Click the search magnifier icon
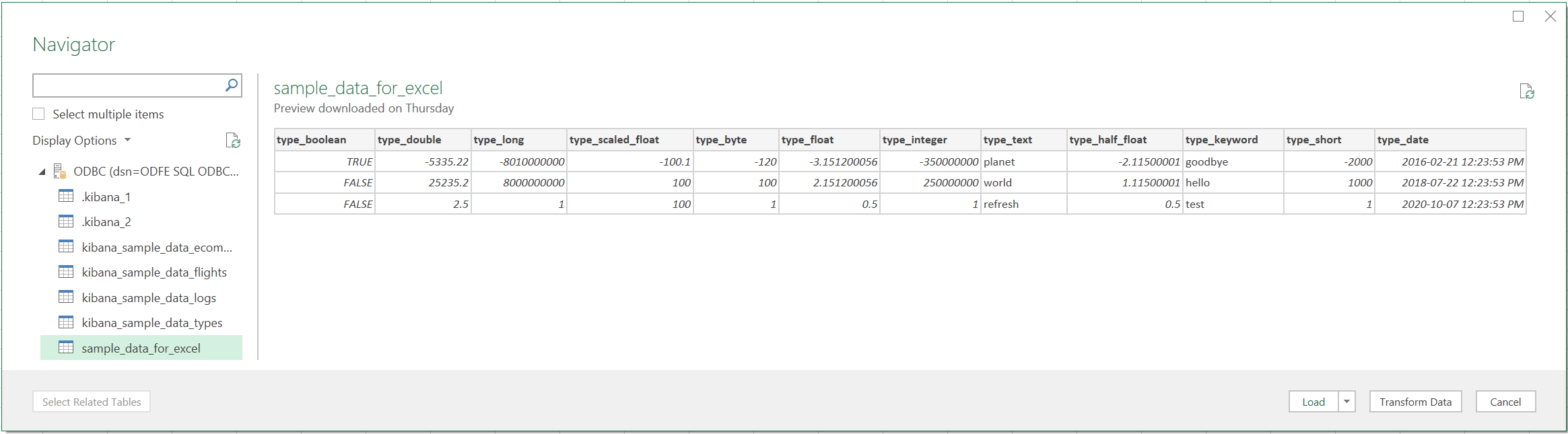Viewport: 1568px width, 434px height. 231,85
